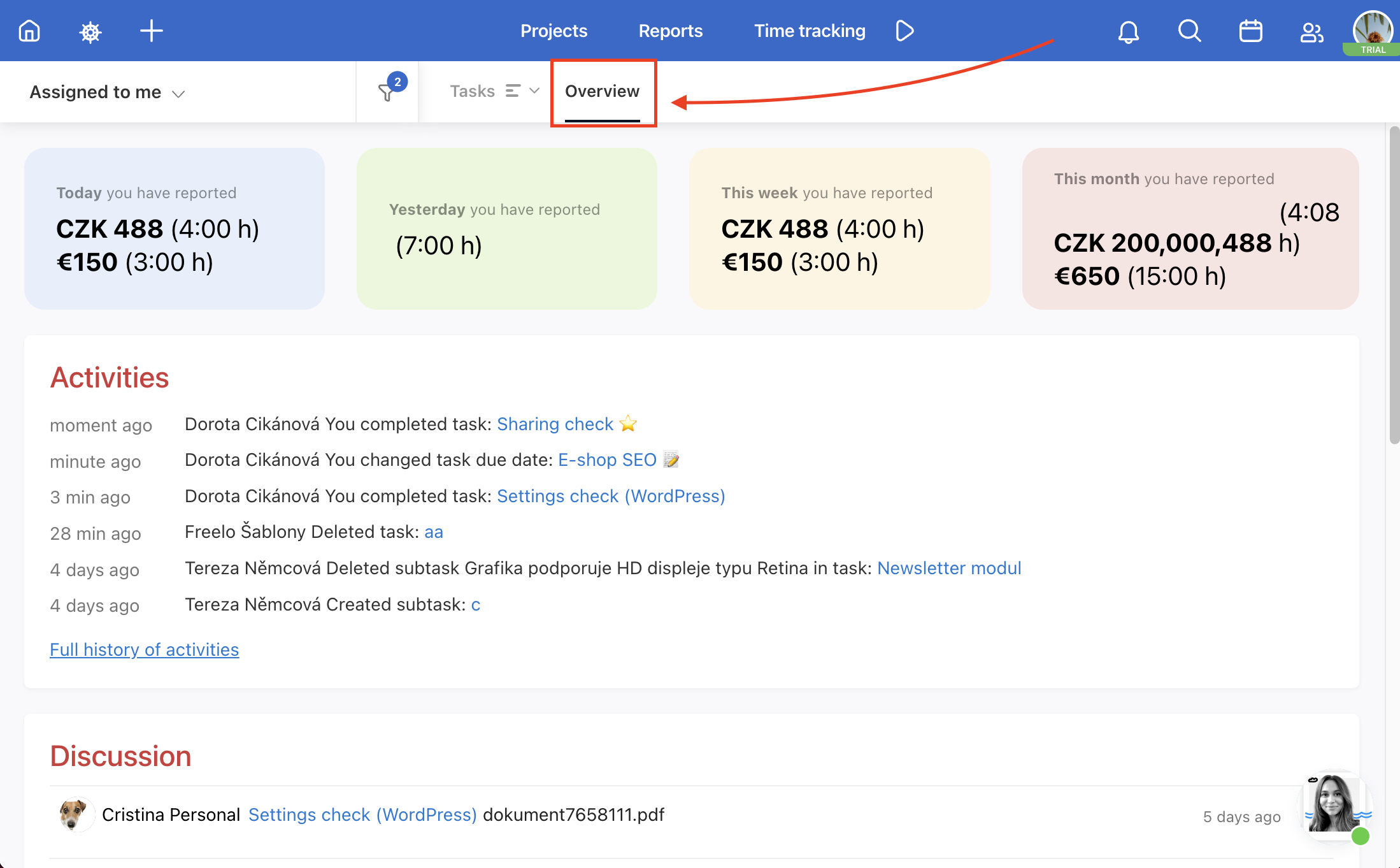Click Full history of activities link
This screenshot has width=1400, height=868.
tap(145, 650)
